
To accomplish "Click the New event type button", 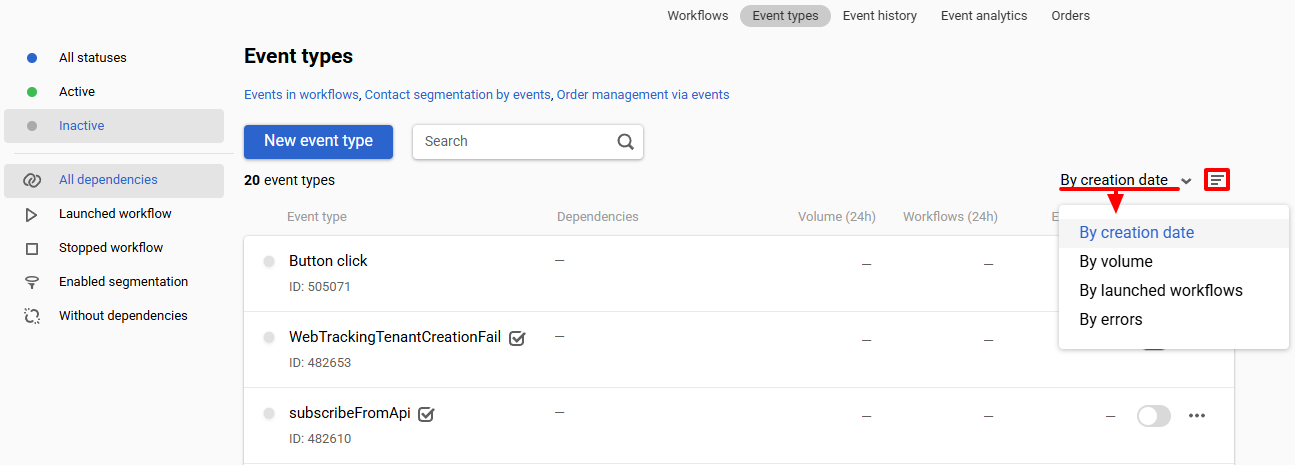I will coord(318,141).
